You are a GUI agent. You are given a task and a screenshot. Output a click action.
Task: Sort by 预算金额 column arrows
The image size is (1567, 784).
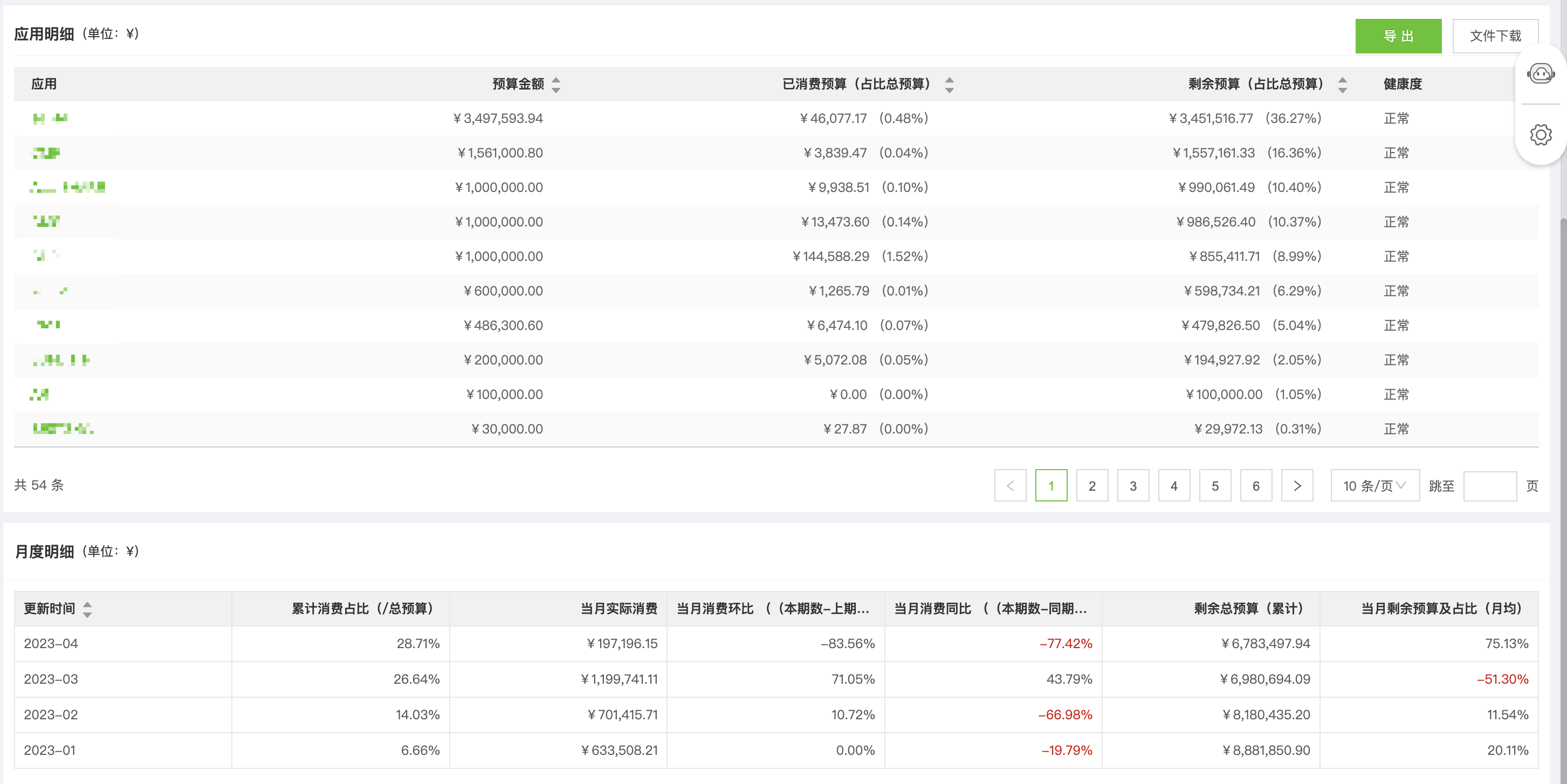point(555,85)
